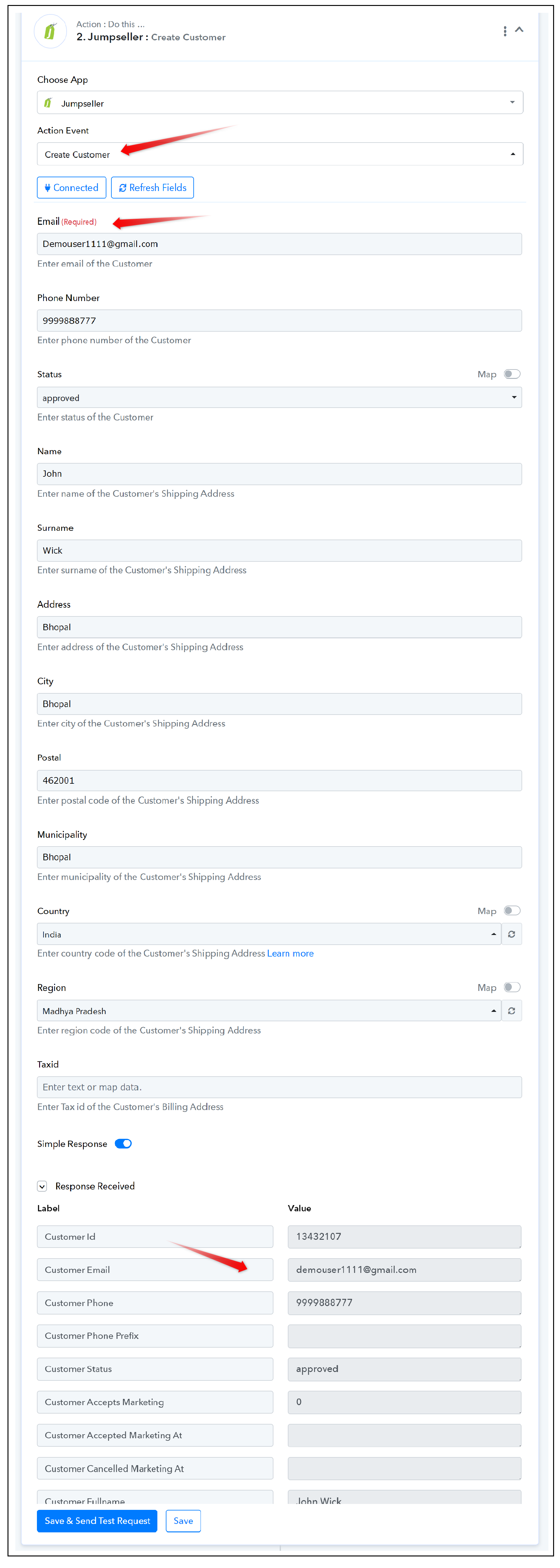560x1568 pixels.
Task: Click the Connected button
Action: pyautogui.click(x=71, y=188)
